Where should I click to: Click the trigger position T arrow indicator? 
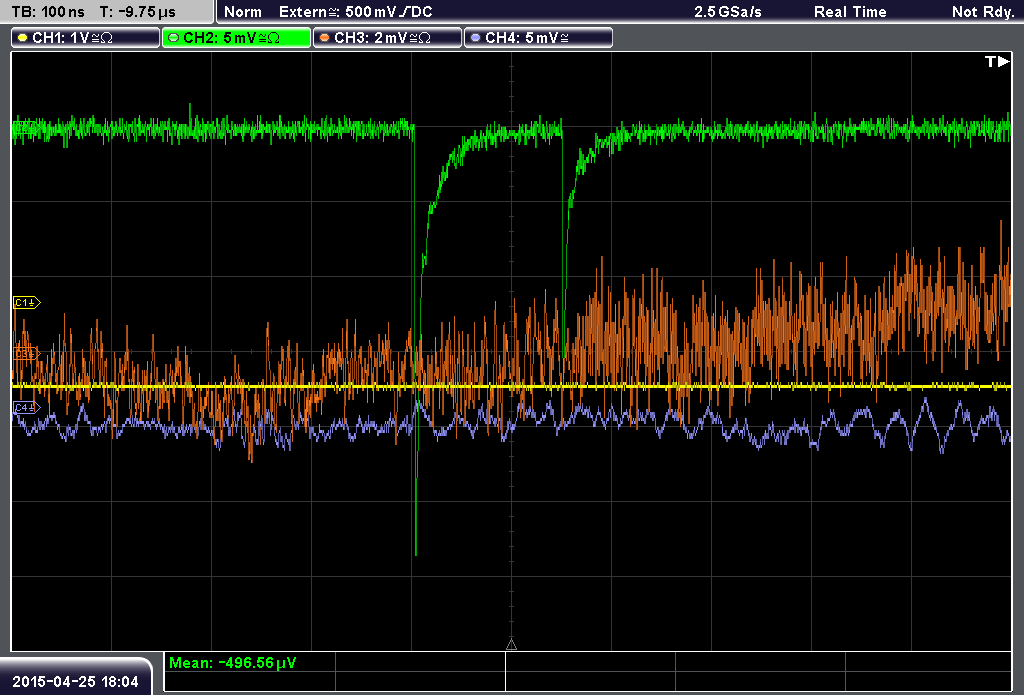click(997, 61)
